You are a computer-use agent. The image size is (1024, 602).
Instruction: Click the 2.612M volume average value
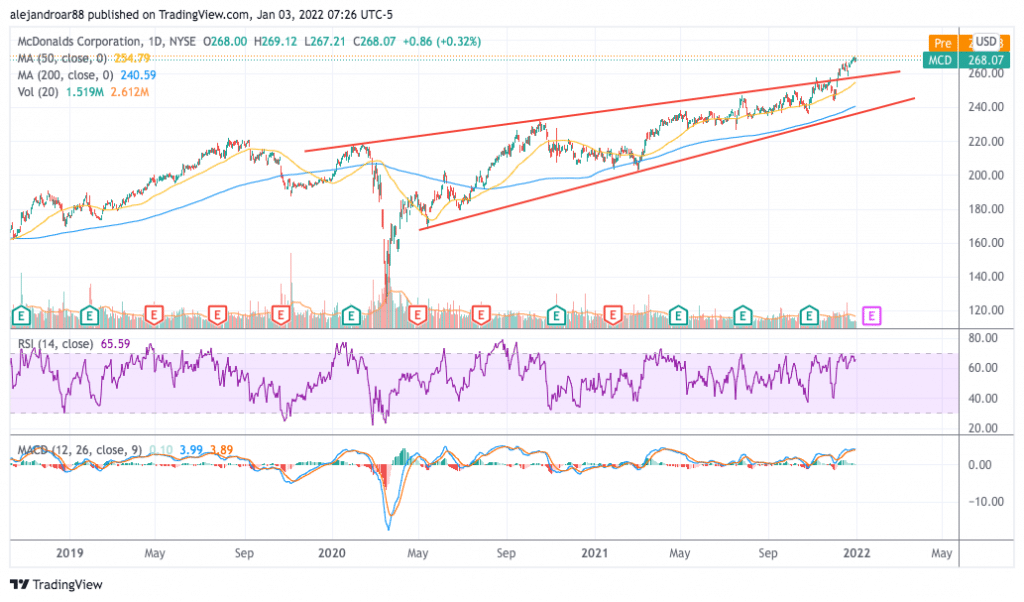[x=130, y=92]
